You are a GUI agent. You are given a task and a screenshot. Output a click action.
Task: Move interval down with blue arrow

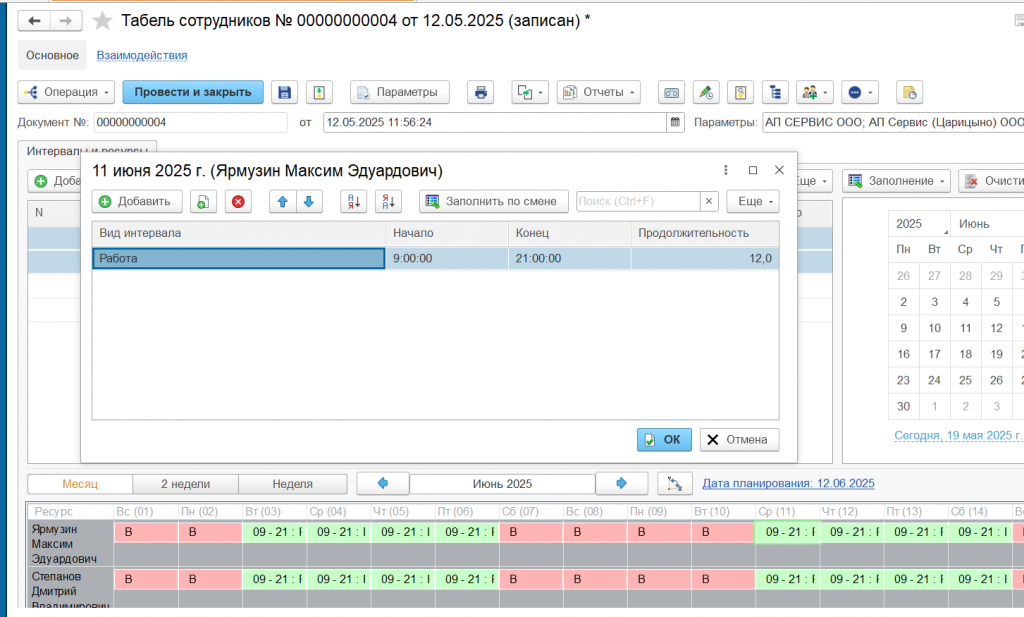pos(309,201)
